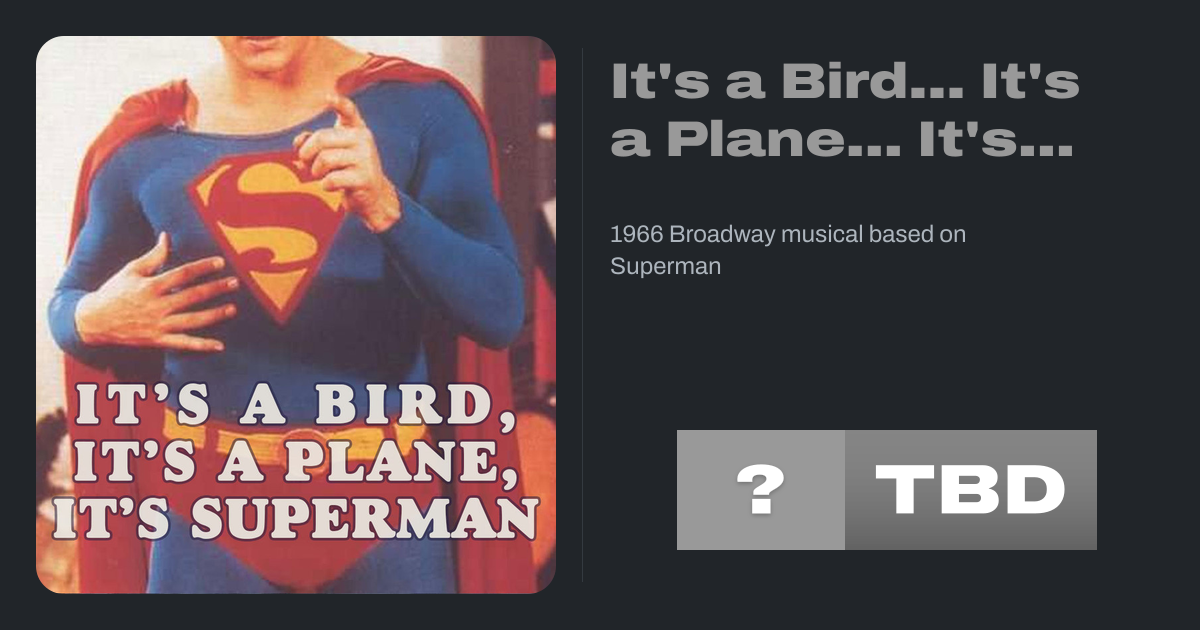Select the word "Superman" in the description
The image size is (1200, 630).
pyautogui.click(x=665, y=267)
